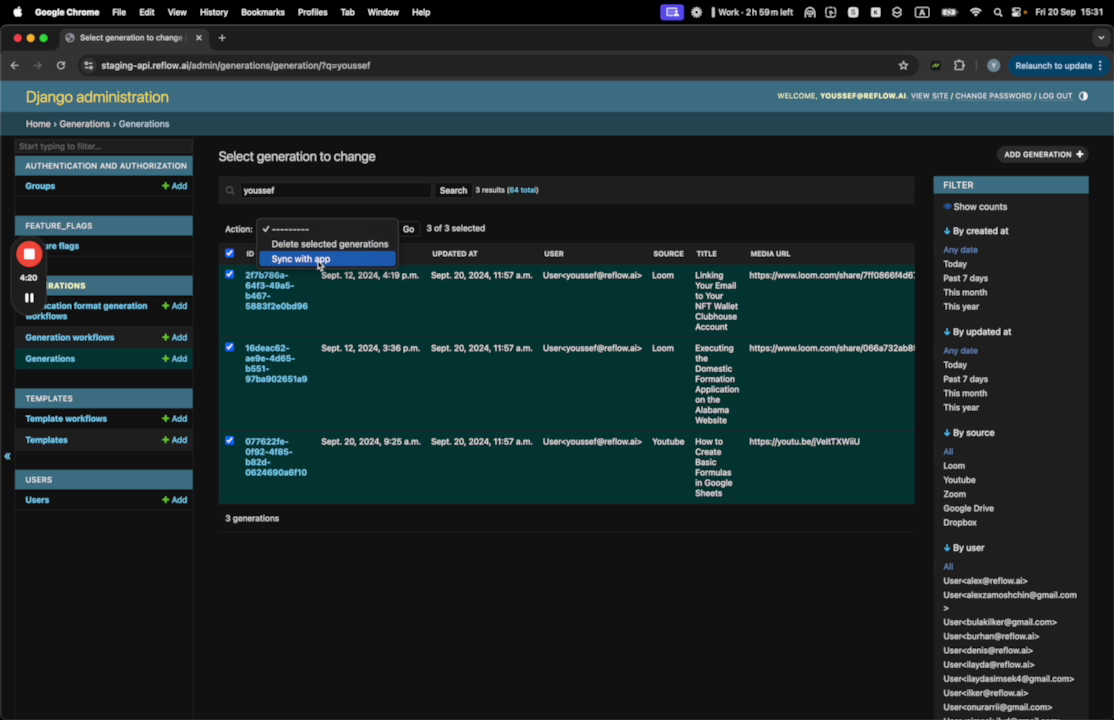Uncheck the Loom generation 2f7b786a row
Image resolution: width=1114 pixels, height=720 pixels.
230,274
